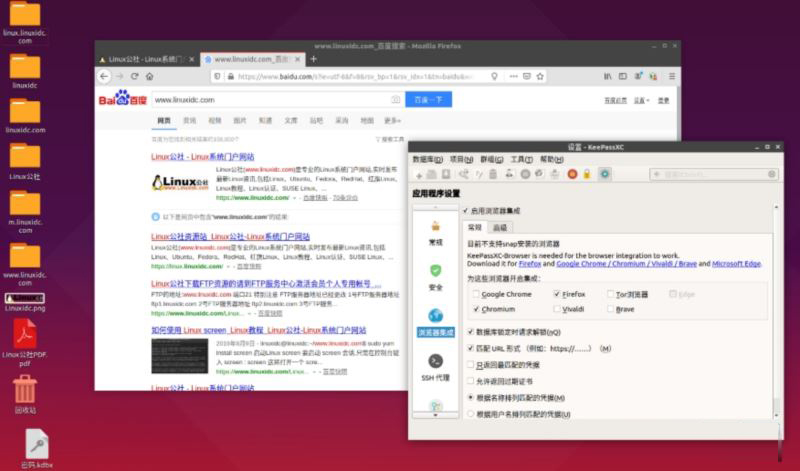Open the Linuxidc.png desktop image
This screenshot has height=471, width=800.
coord(24,302)
